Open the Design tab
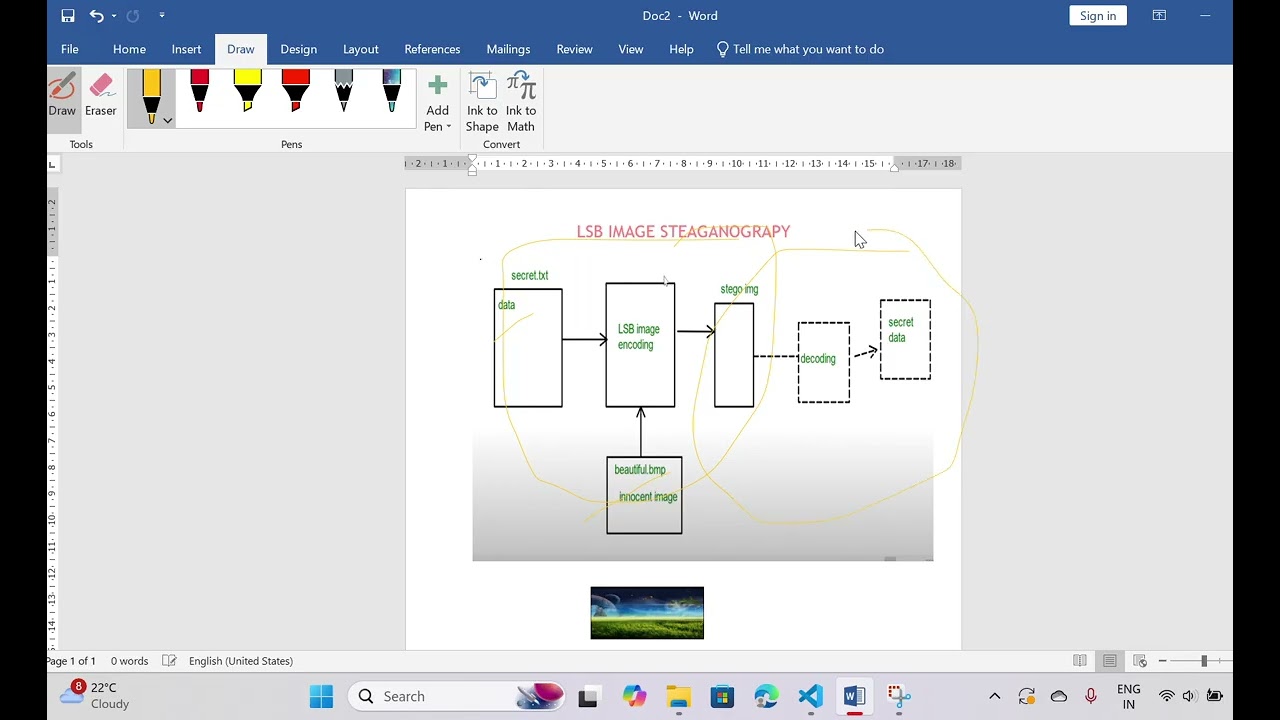Viewport: 1280px width, 720px height. 298,49
